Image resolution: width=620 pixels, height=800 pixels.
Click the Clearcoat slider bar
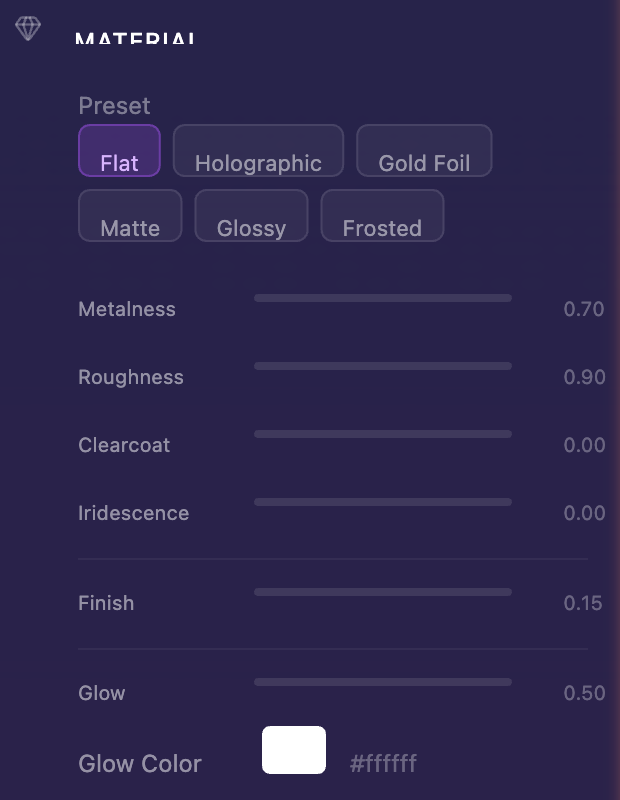[x=383, y=434]
